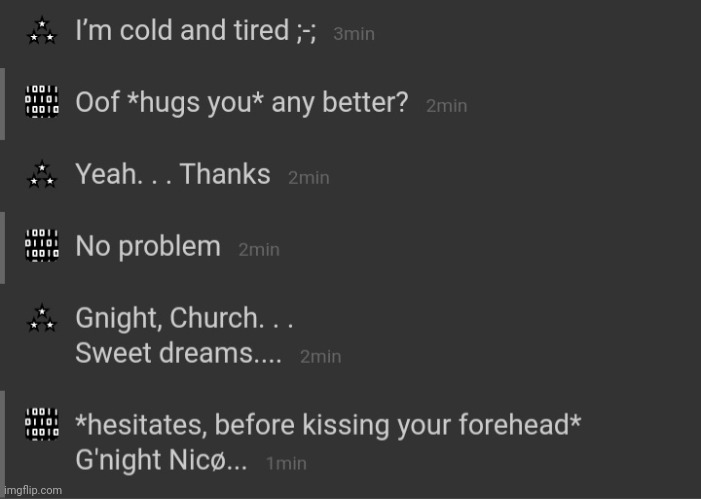Tap the star avatar beside "Yeah. . . Thanks"
This screenshot has height=499, width=701.
[42, 174]
